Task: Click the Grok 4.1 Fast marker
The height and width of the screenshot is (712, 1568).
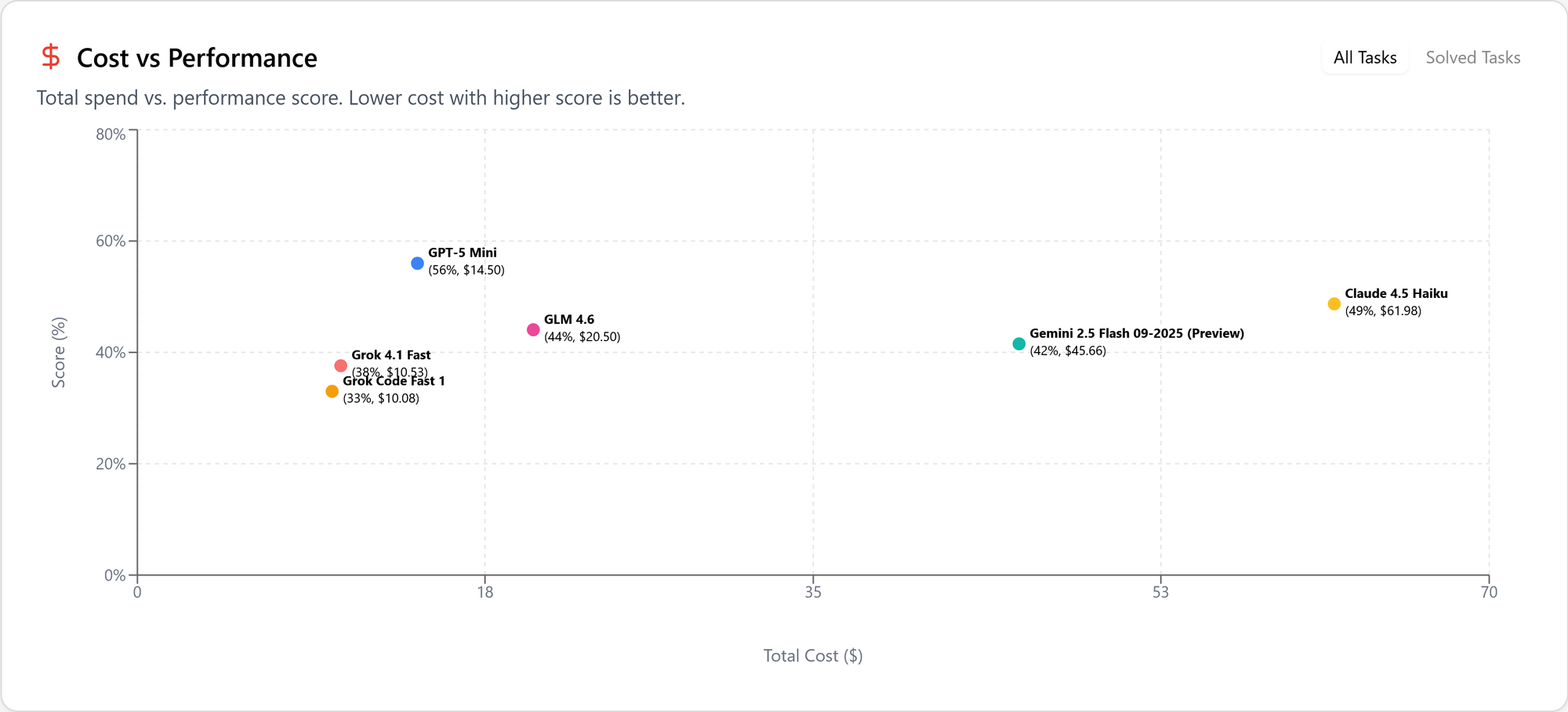Action: coord(340,365)
